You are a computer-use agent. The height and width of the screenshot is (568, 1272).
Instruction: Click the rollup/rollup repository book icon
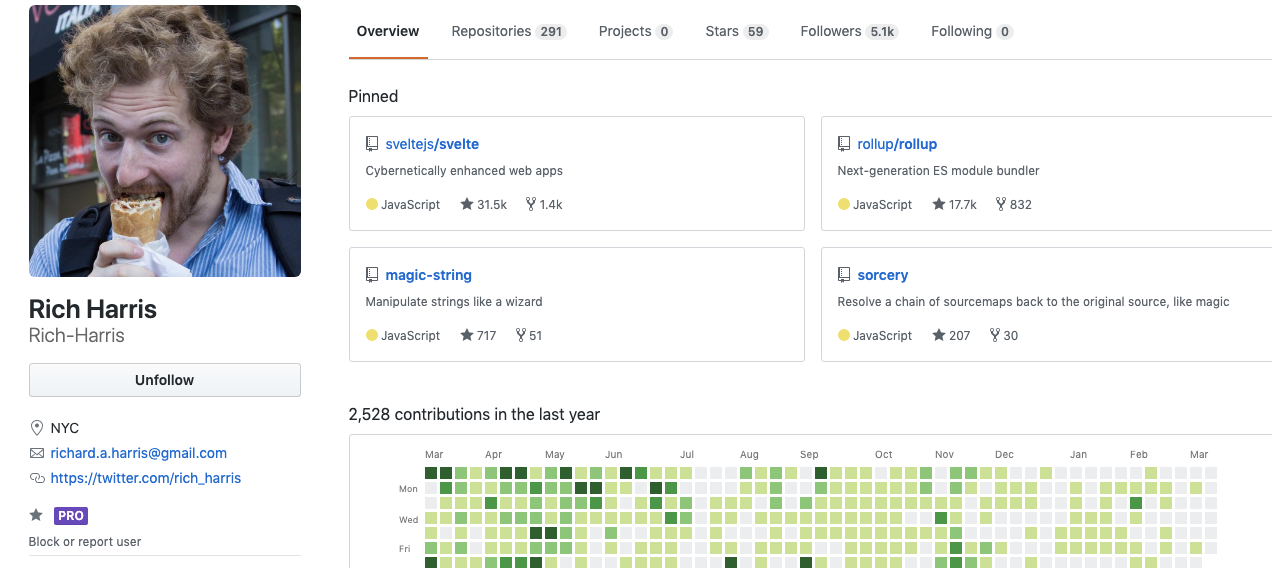point(844,144)
